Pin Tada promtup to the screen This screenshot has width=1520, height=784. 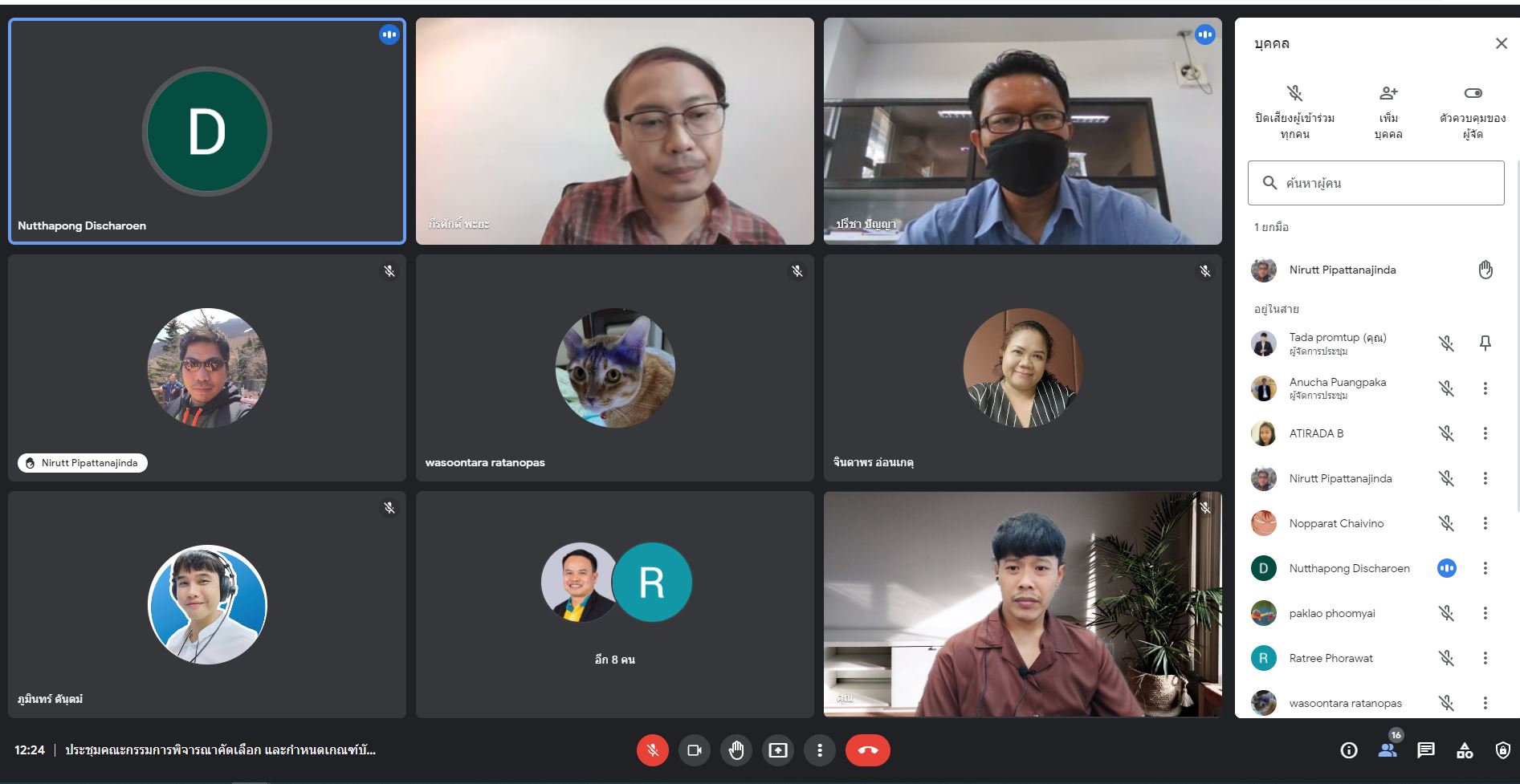click(x=1485, y=343)
